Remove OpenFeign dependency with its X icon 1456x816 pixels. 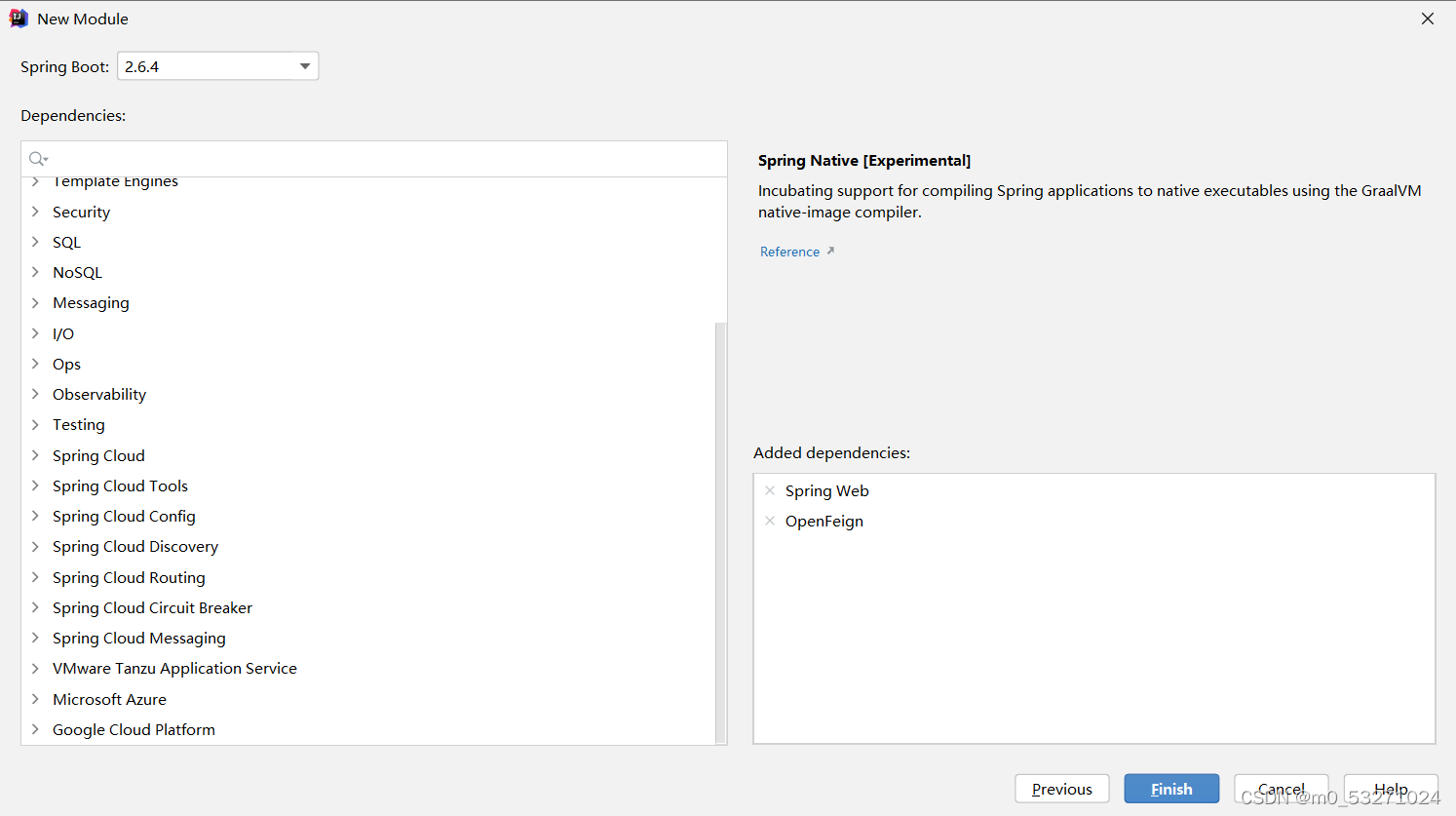[770, 521]
